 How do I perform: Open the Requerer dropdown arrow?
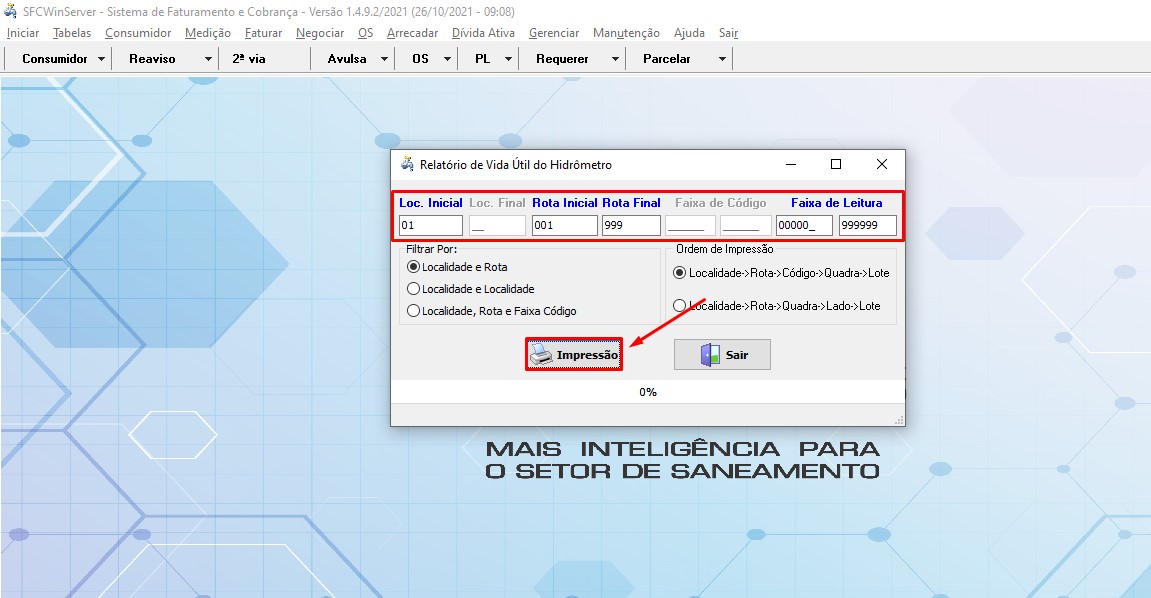pyautogui.click(x=615, y=59)
